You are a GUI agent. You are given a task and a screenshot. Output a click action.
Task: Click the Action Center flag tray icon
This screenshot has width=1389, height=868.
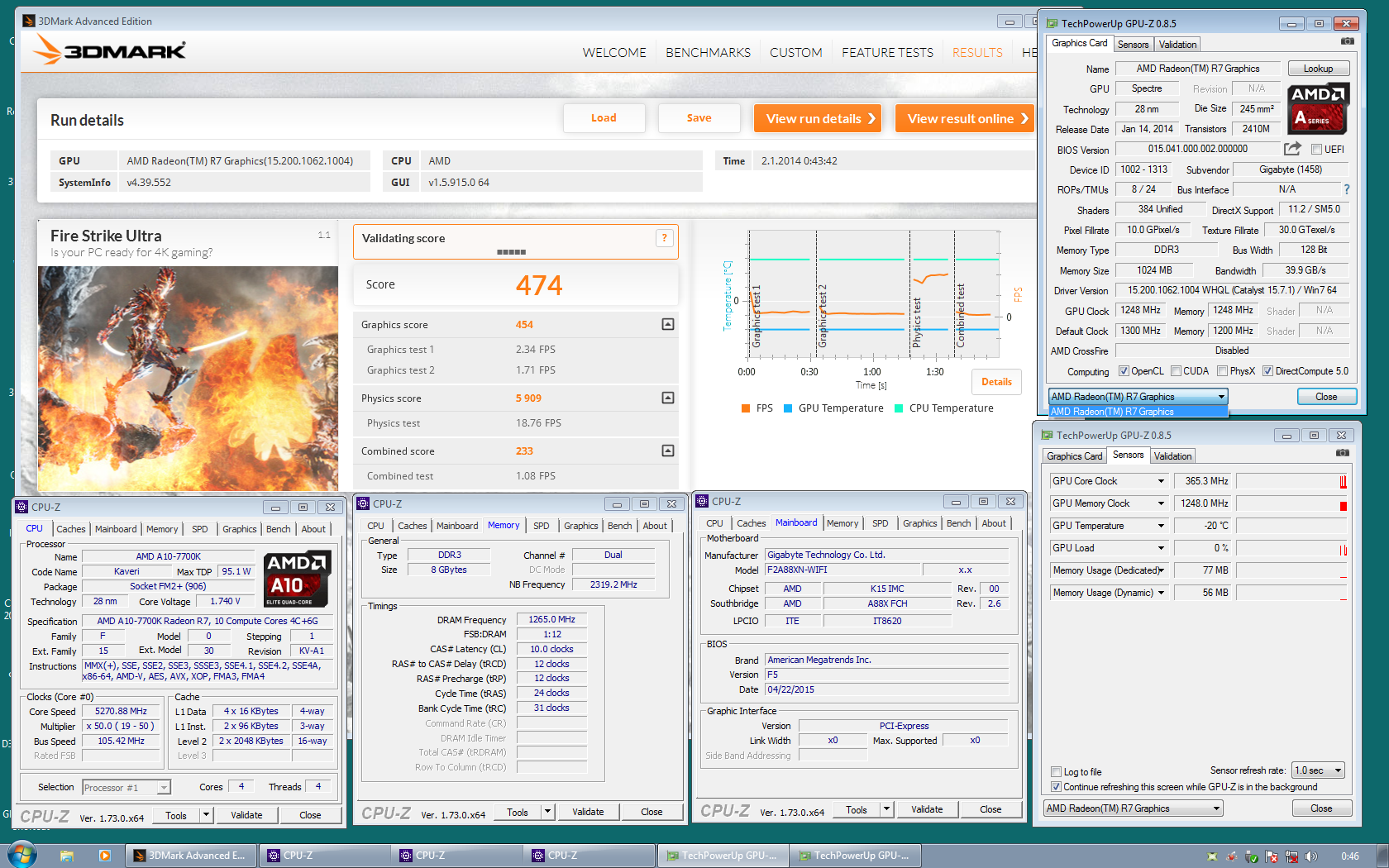click(1271, 856)
